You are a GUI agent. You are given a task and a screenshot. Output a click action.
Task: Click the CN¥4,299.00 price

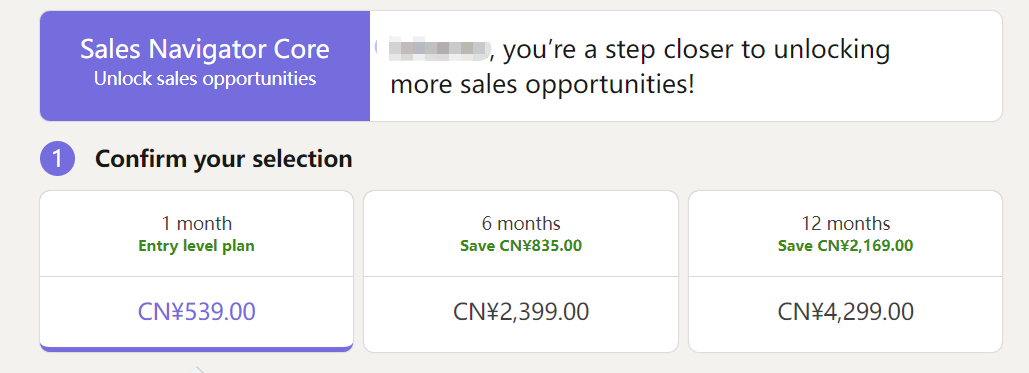(x=845, y=312)
